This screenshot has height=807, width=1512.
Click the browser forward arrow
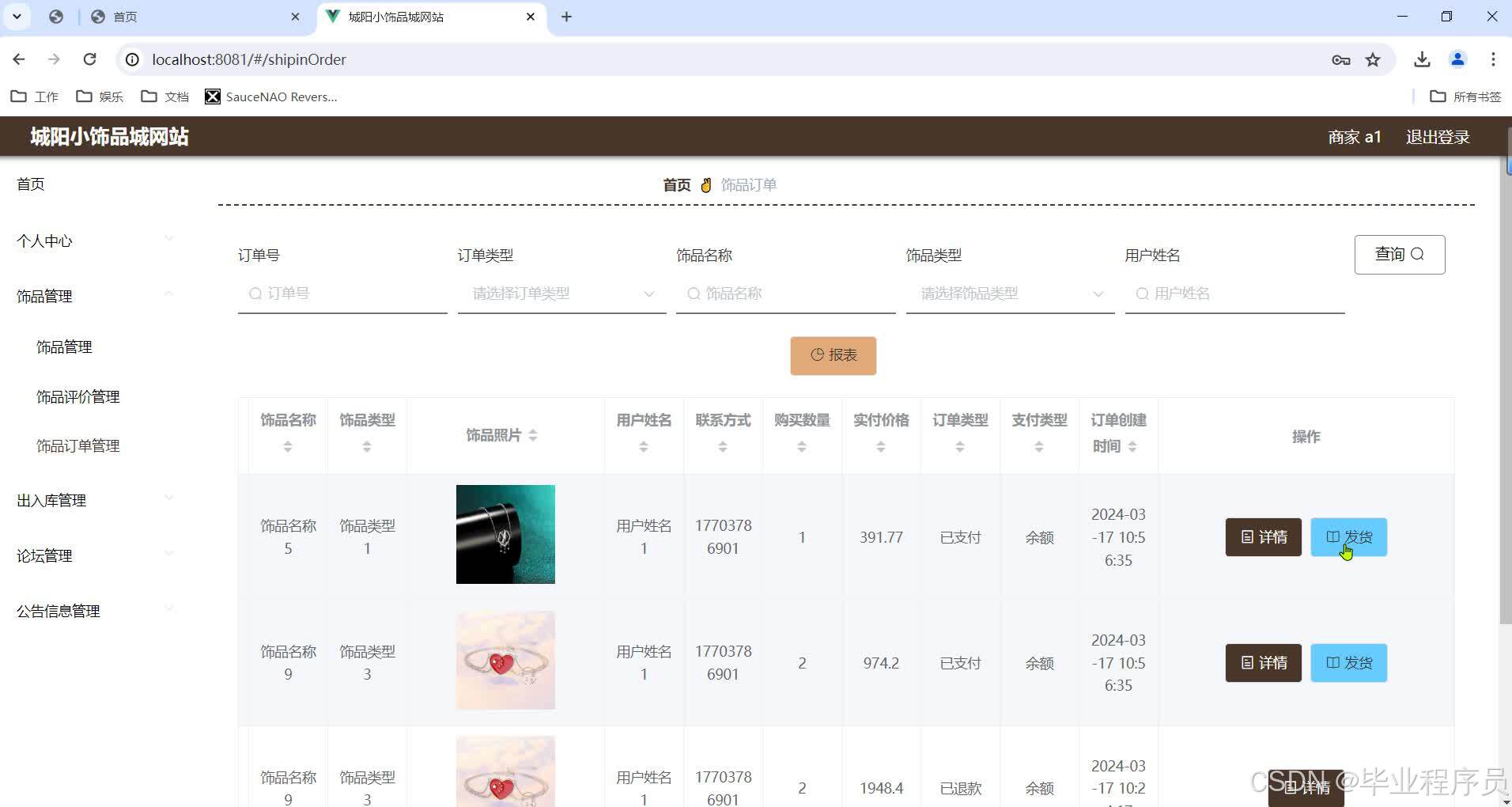click(54, 59)
